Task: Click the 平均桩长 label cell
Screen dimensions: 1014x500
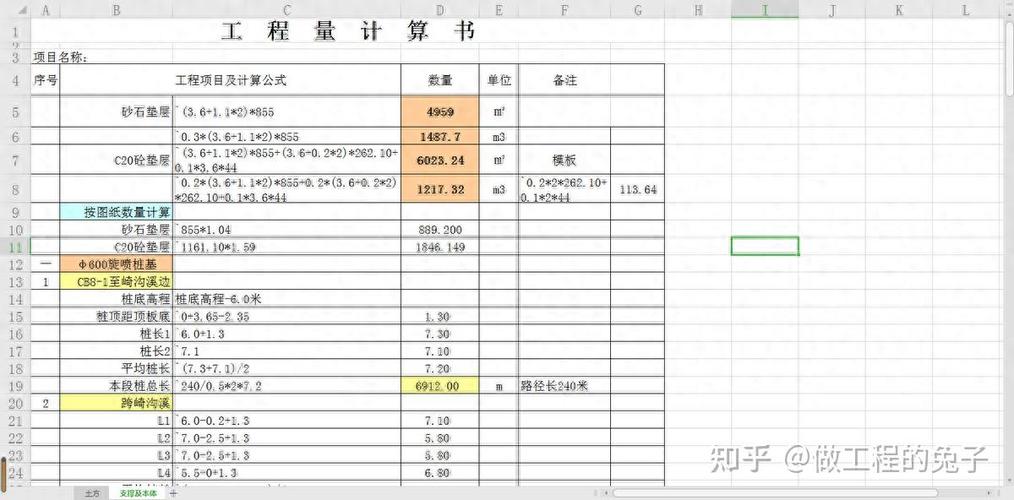Action: click(116, 369)
